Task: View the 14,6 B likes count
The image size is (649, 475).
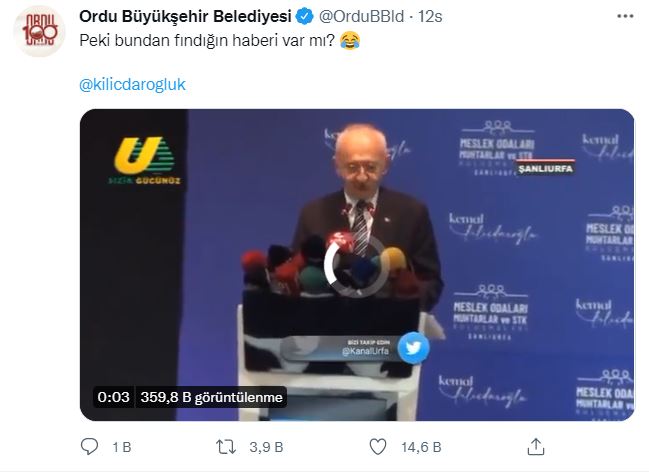Action: (x=421, y=447)
